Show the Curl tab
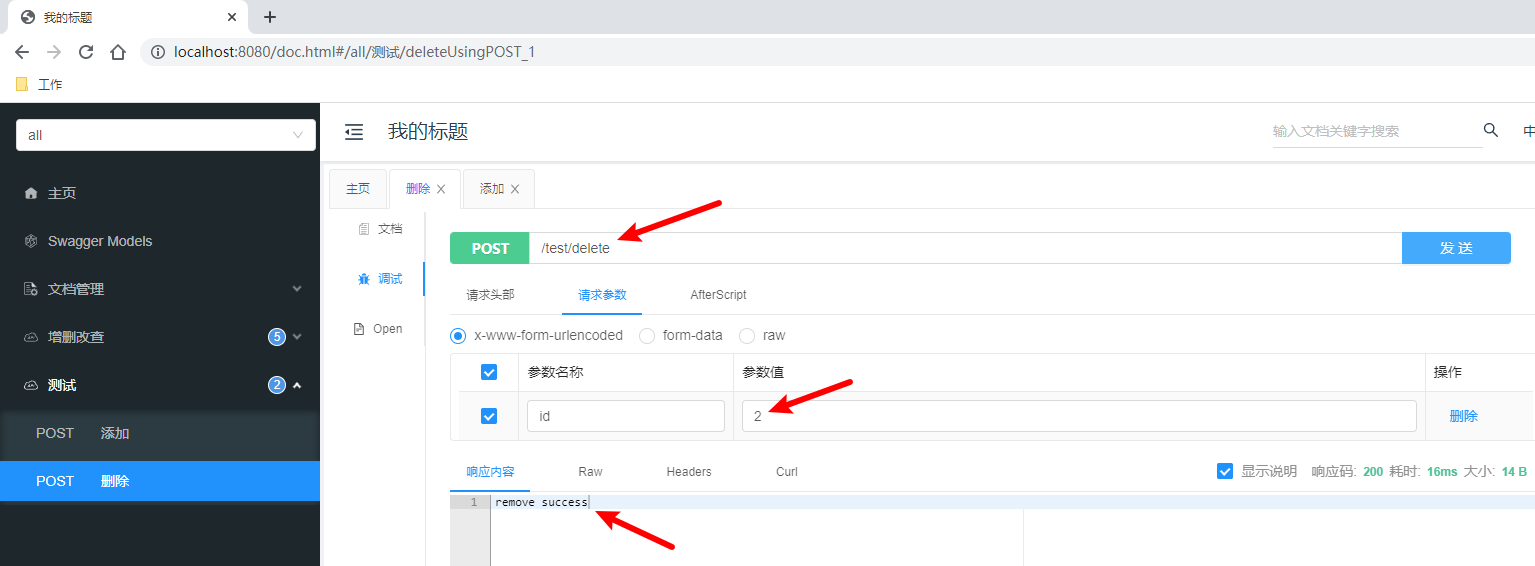Viewport: 1535px width, 566px height. (x=787, y=471)
